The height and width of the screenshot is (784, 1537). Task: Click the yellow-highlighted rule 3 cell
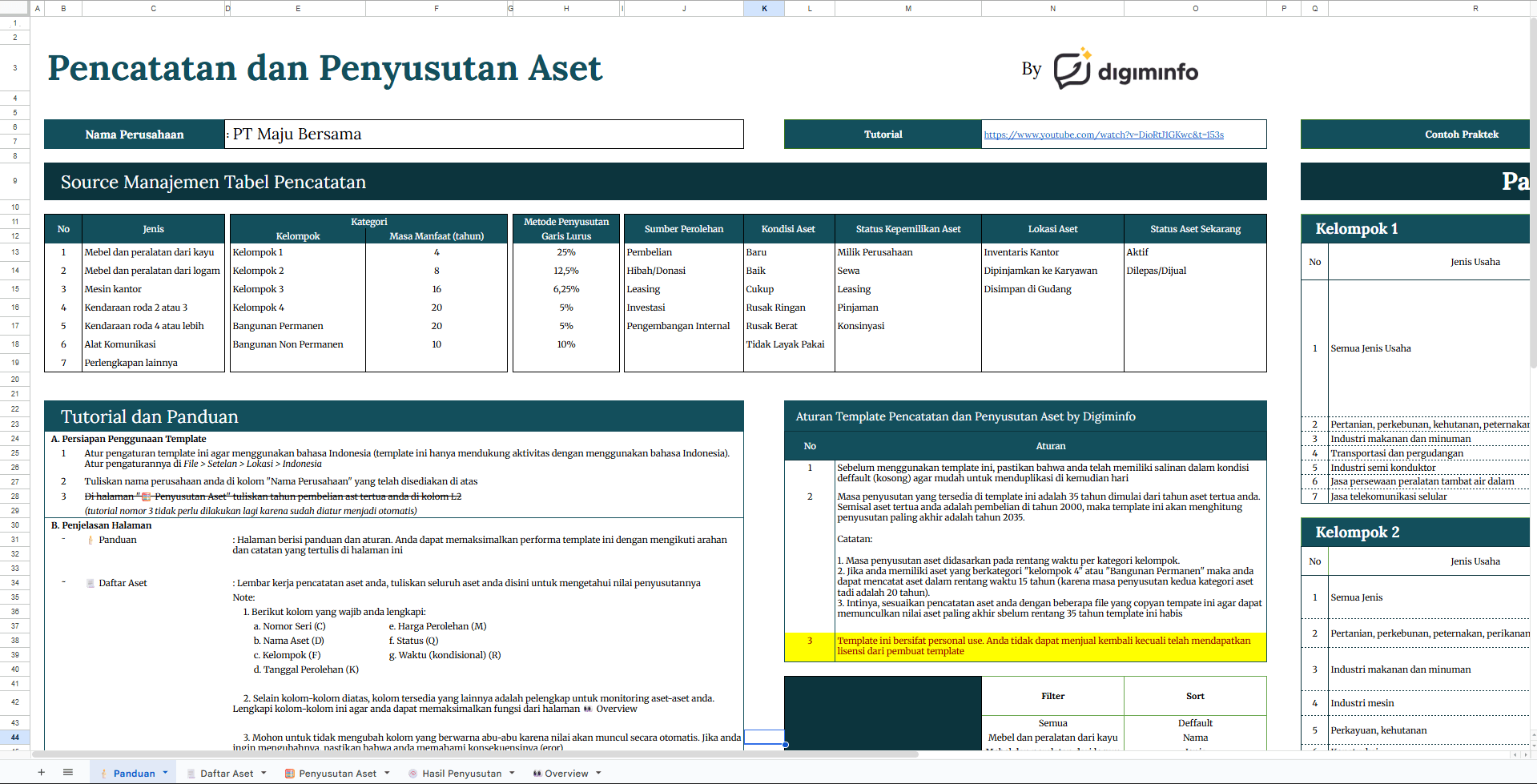coord(1050,646)
